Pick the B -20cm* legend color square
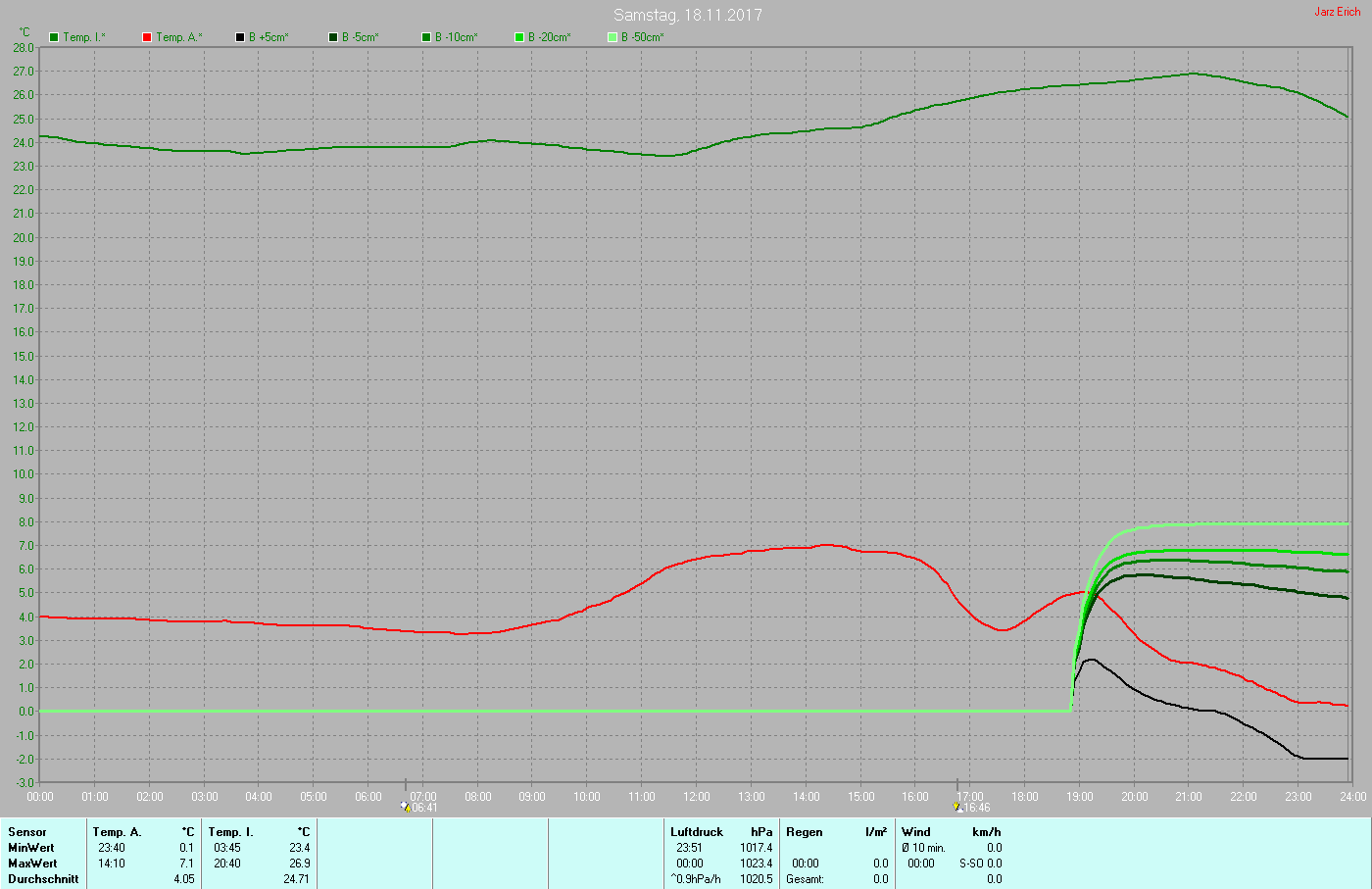Screen dimensions: 1372x889 519,37
